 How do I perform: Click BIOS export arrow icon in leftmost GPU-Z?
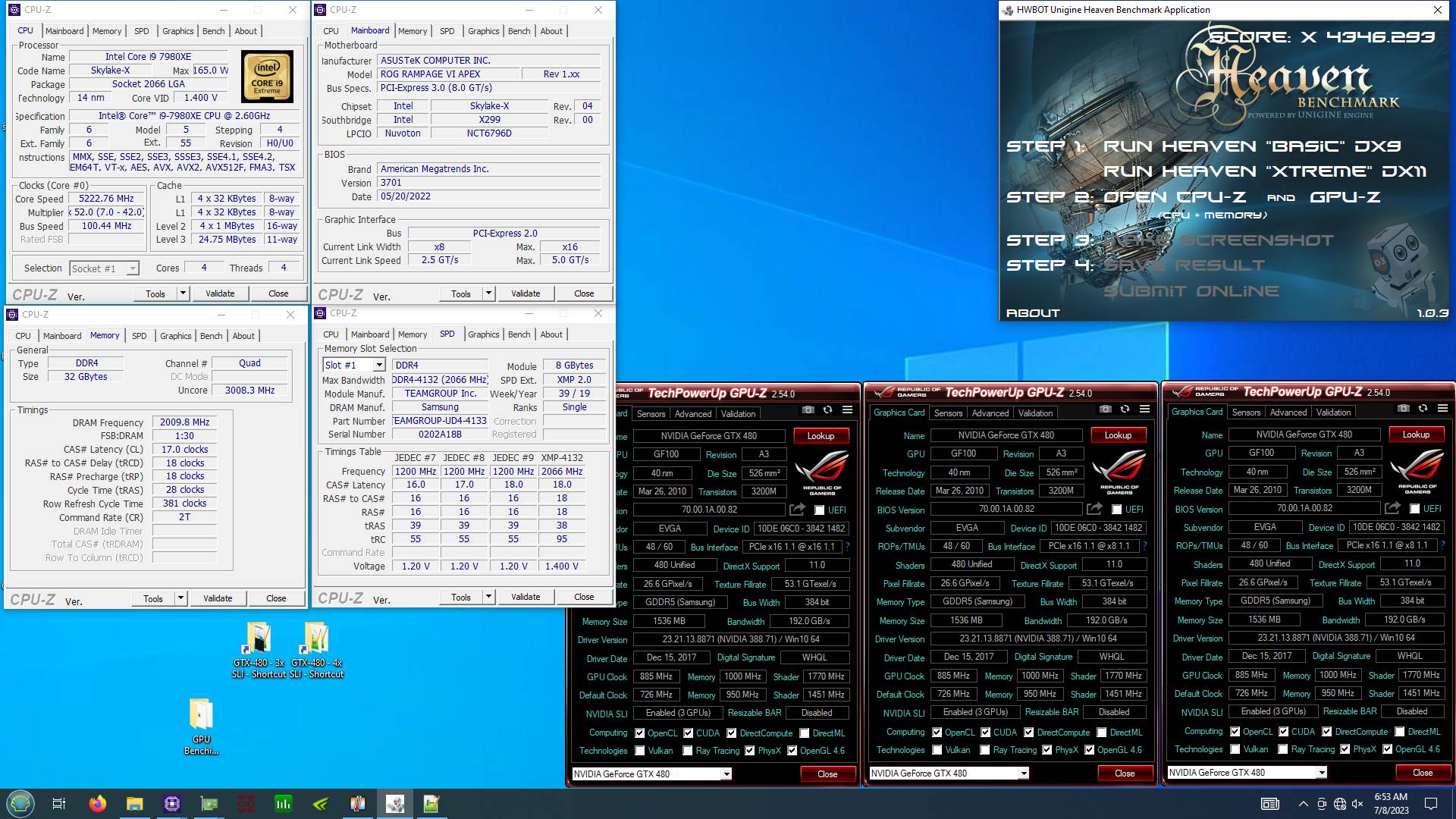[x=798, y=510]
